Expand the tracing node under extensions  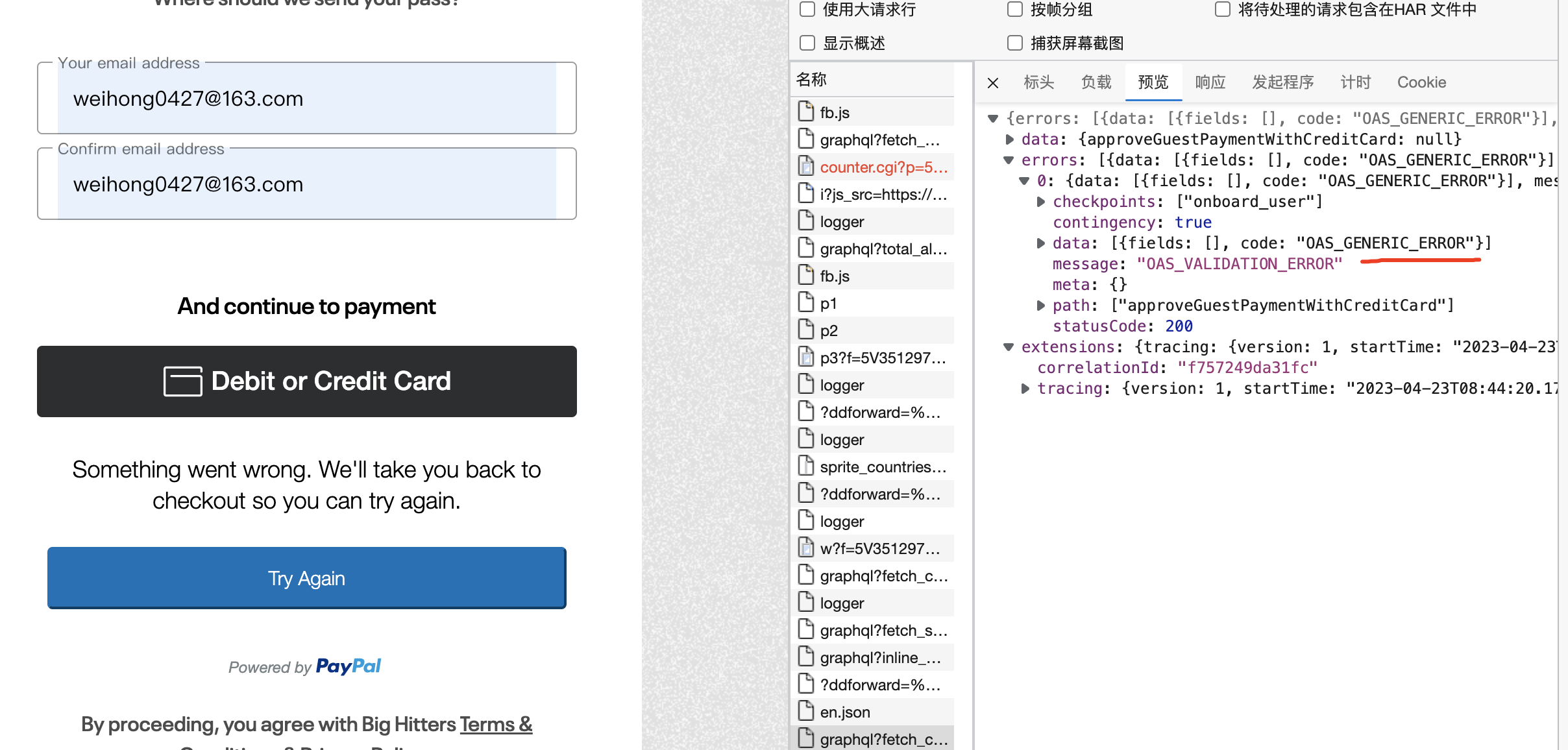(x=1026, y=389)
